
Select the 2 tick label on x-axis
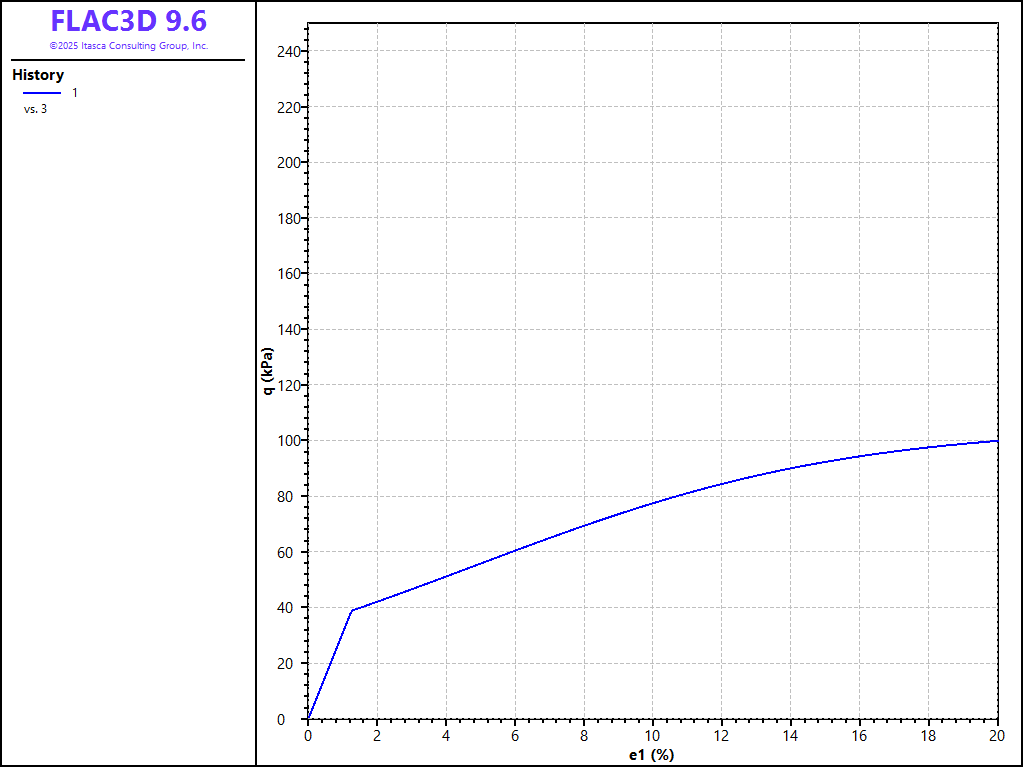click(377, 736)
